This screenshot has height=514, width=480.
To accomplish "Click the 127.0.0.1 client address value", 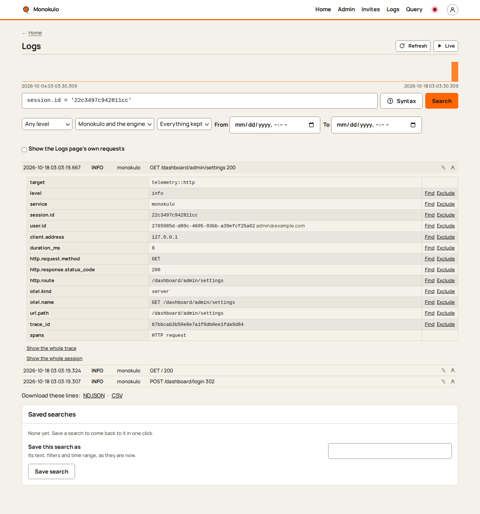I will [165, 237].
